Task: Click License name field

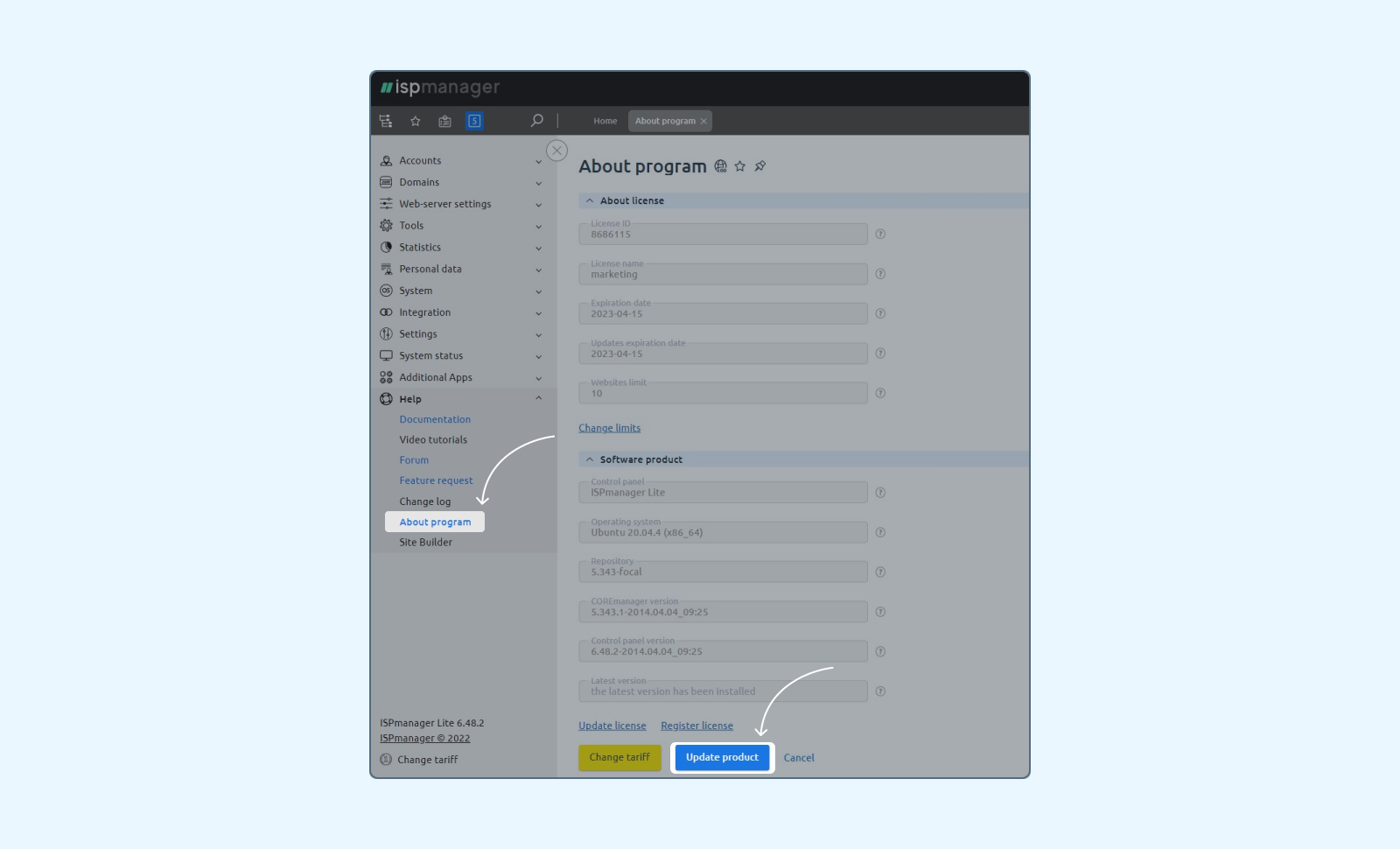Action: point(723,274)
